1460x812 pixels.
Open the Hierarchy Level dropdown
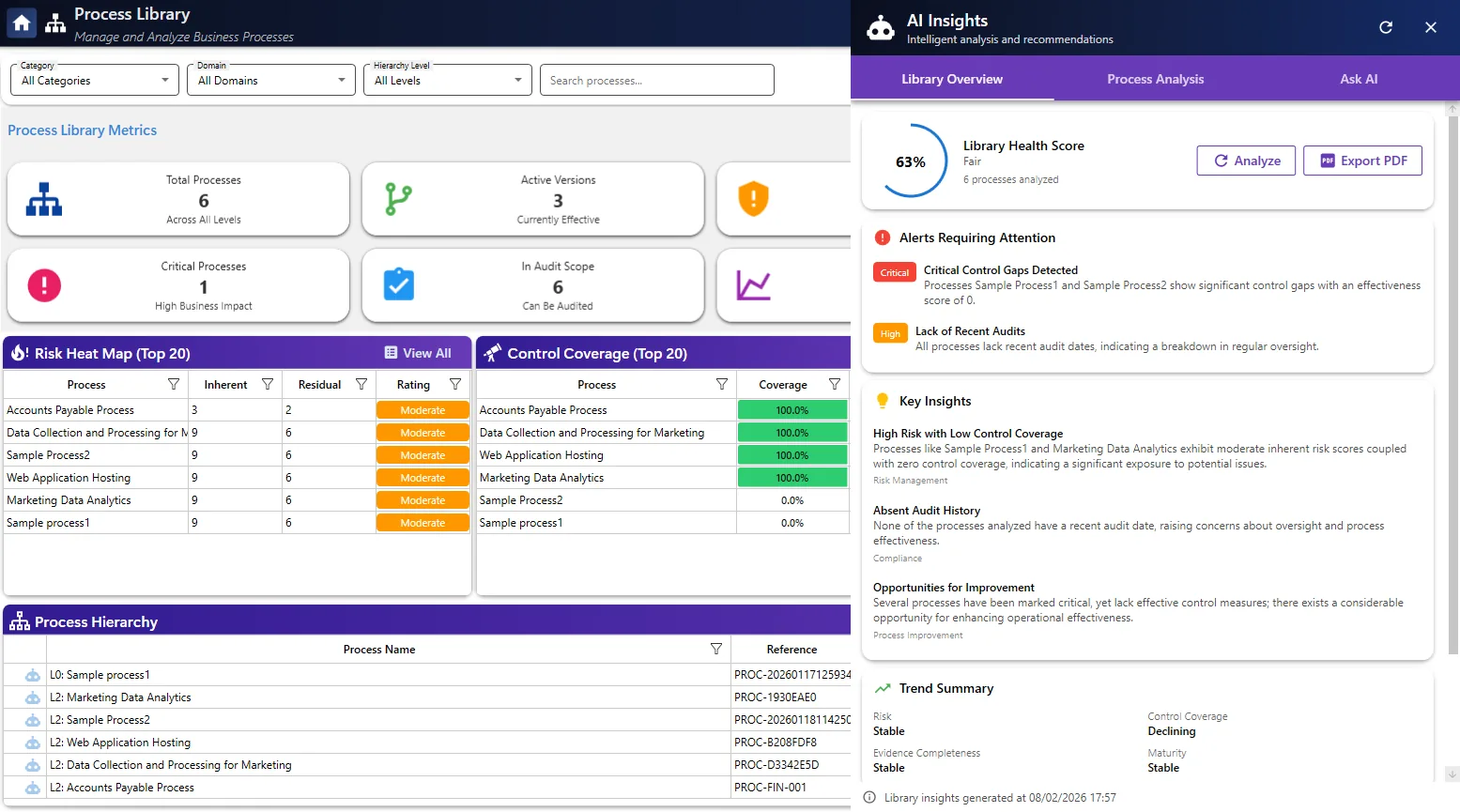(x=447, y=80)
